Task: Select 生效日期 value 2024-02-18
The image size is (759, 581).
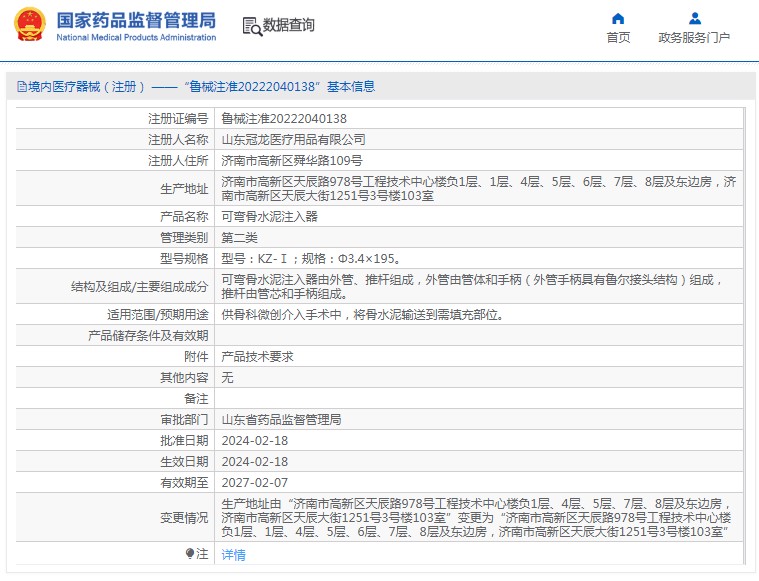Action: [x=255, y=461]
